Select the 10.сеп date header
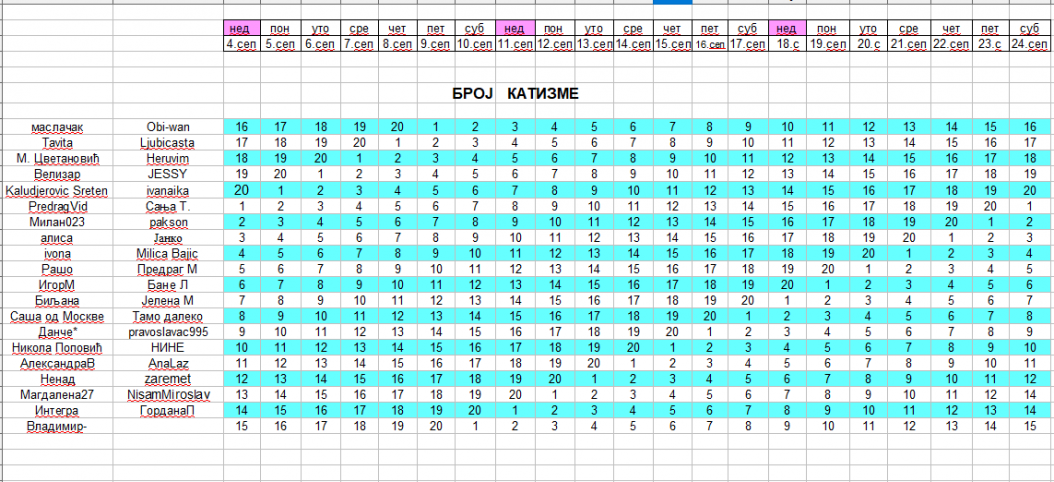Viewport: 1054px width, 482px height. [477, 44]
